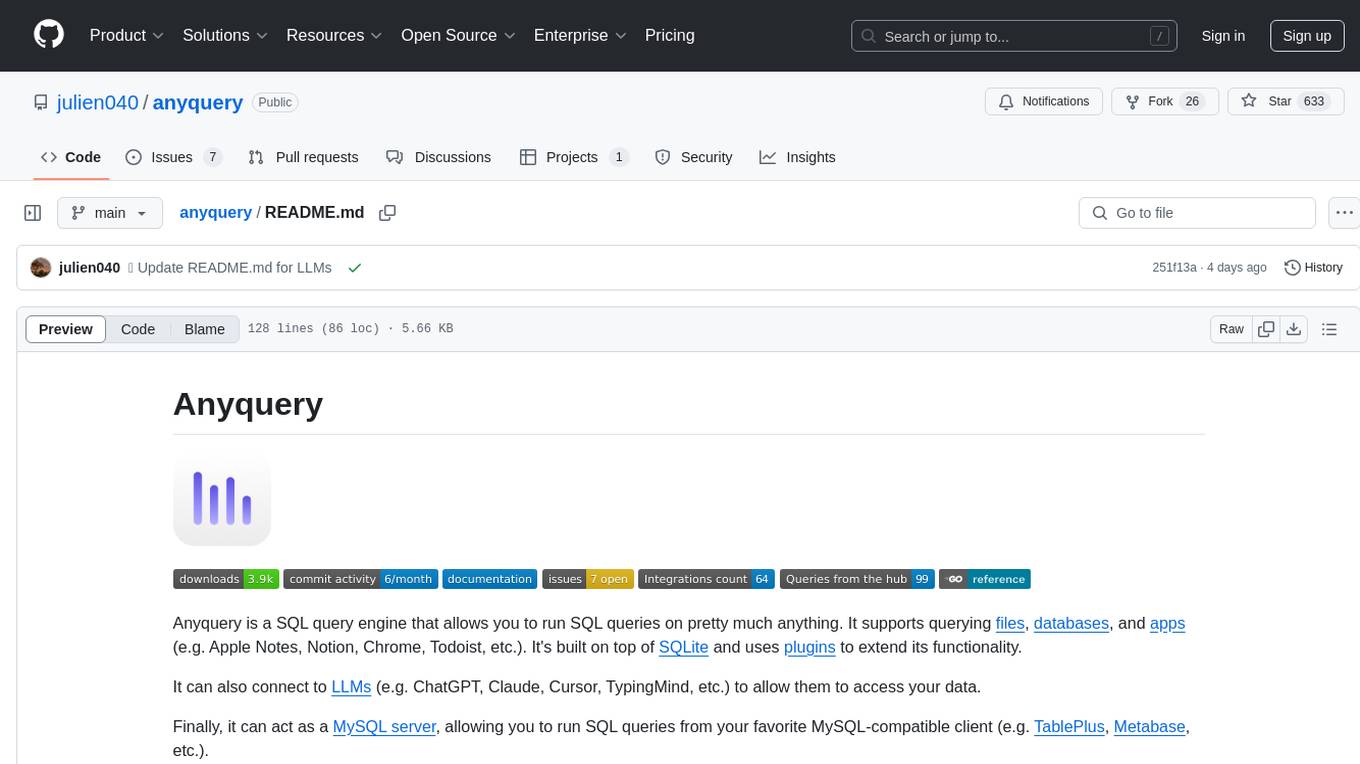Open the anyquery breadcrumb folder link
This screenshot has width=1360, height=764.
(216, 213)
